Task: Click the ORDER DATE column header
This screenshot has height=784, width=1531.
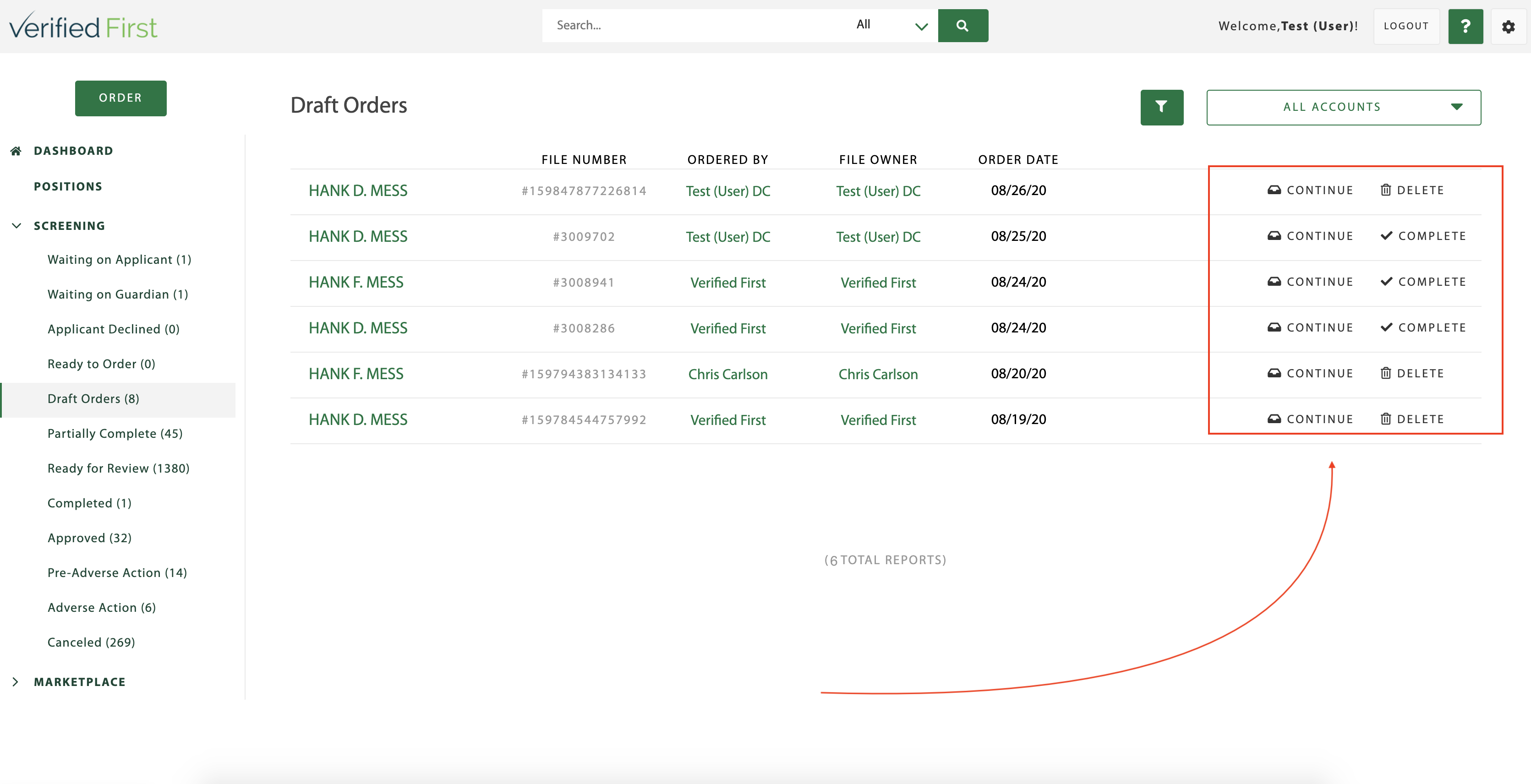Action: (1018, 160)
